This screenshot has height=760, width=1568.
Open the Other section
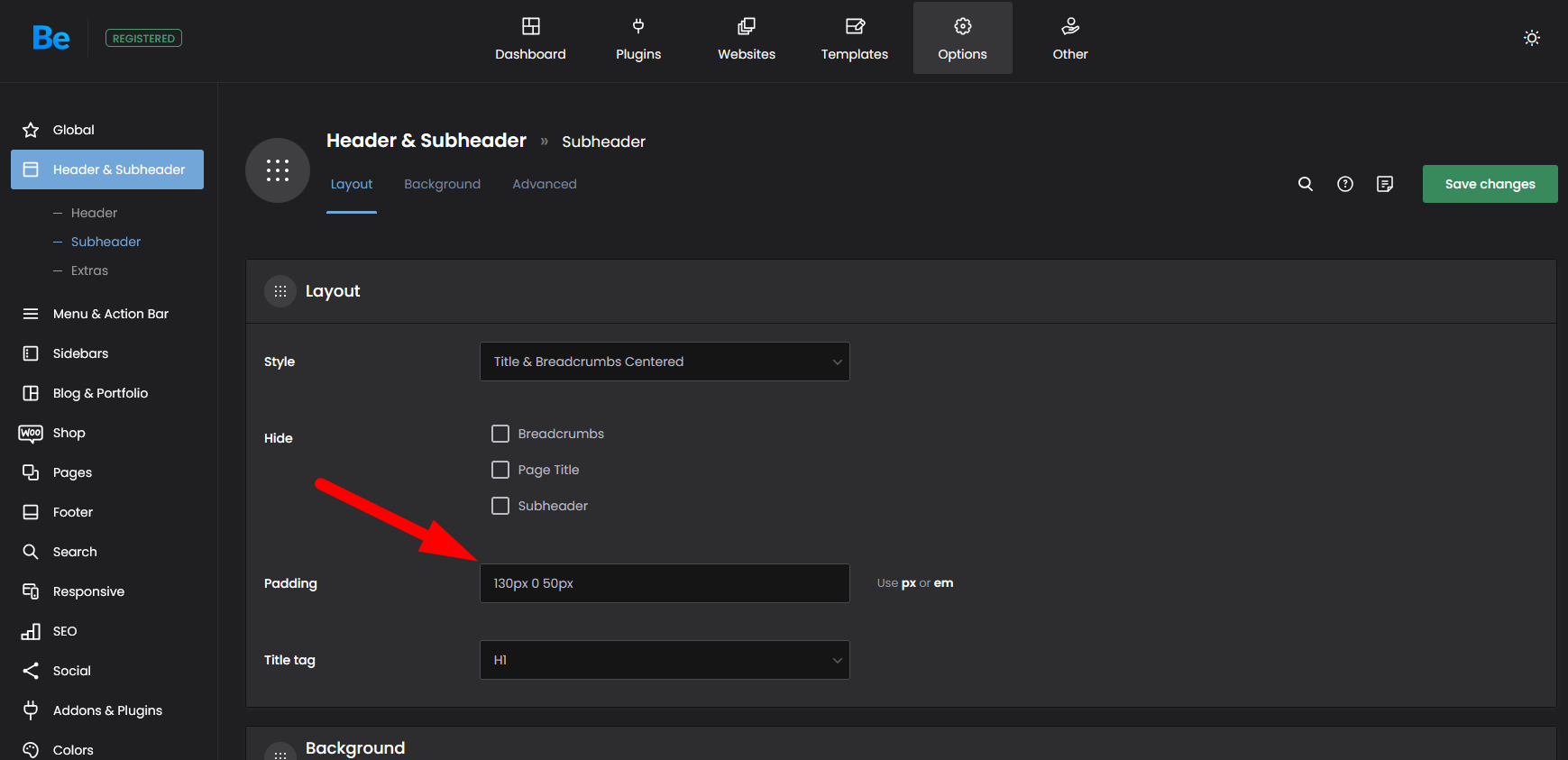[1070, 38]
